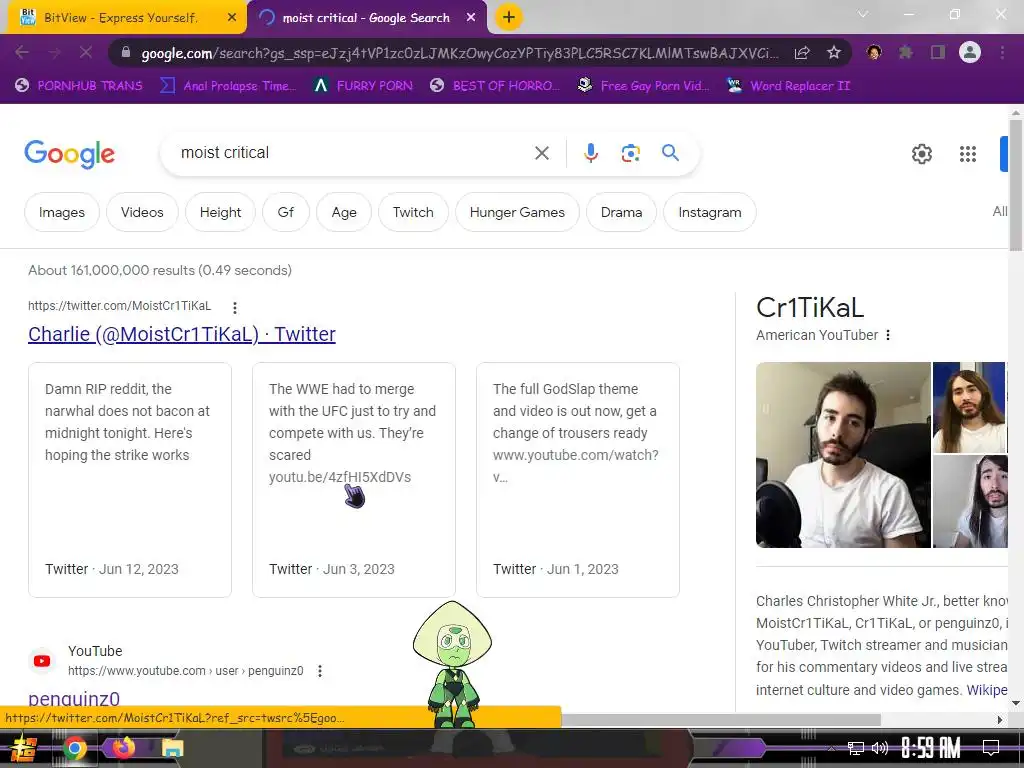Select the Instagram filter chip
This screenshot has width=1024, height=768.
710,212
